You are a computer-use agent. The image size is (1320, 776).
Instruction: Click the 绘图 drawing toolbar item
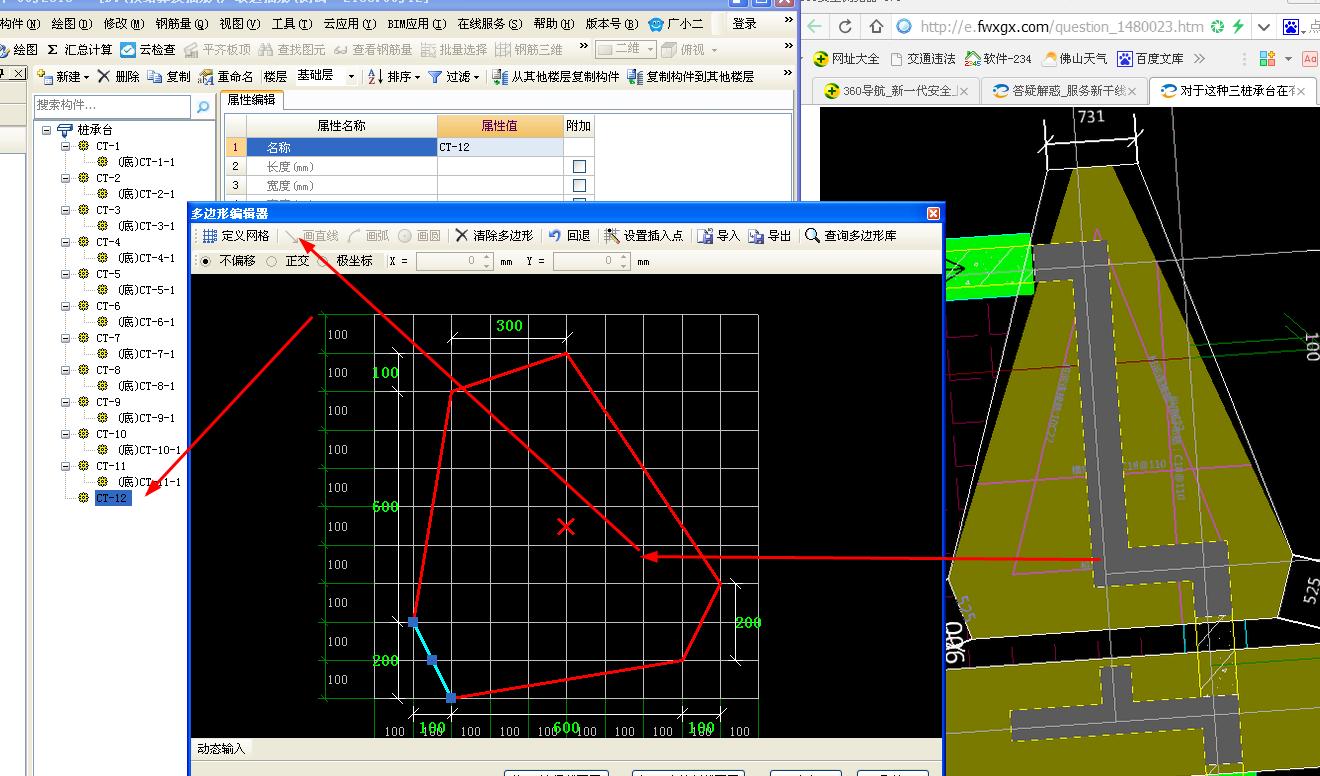pos(19,49)
